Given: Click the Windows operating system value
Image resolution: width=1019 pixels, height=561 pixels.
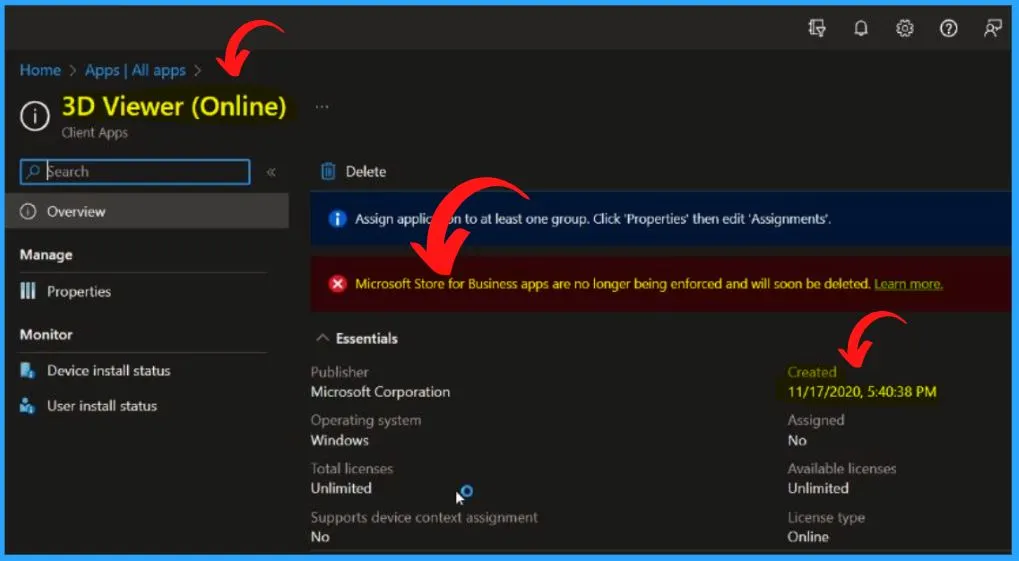Looking at the screenshot, I should 339,440.
